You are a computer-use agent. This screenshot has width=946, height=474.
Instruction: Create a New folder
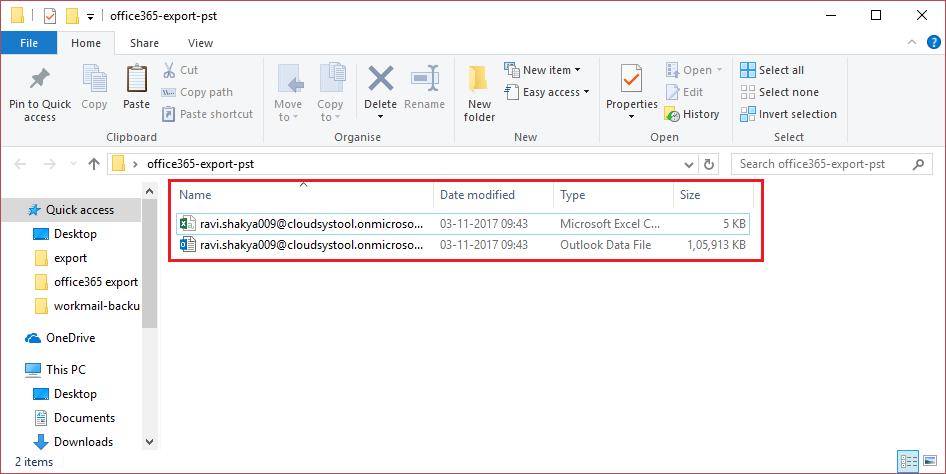(479, 93)
